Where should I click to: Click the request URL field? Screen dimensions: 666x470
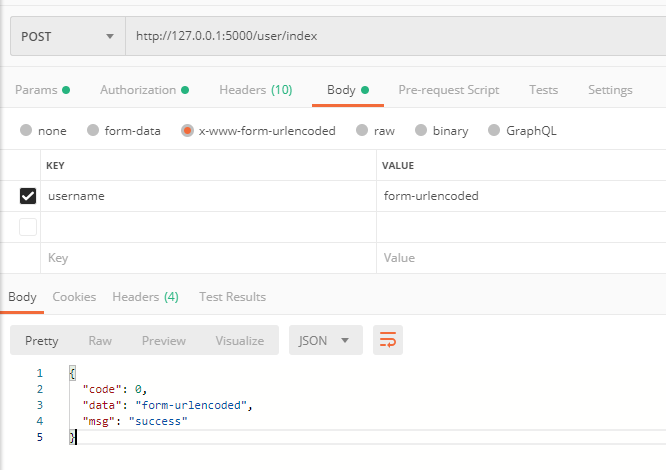coord(390,37)
